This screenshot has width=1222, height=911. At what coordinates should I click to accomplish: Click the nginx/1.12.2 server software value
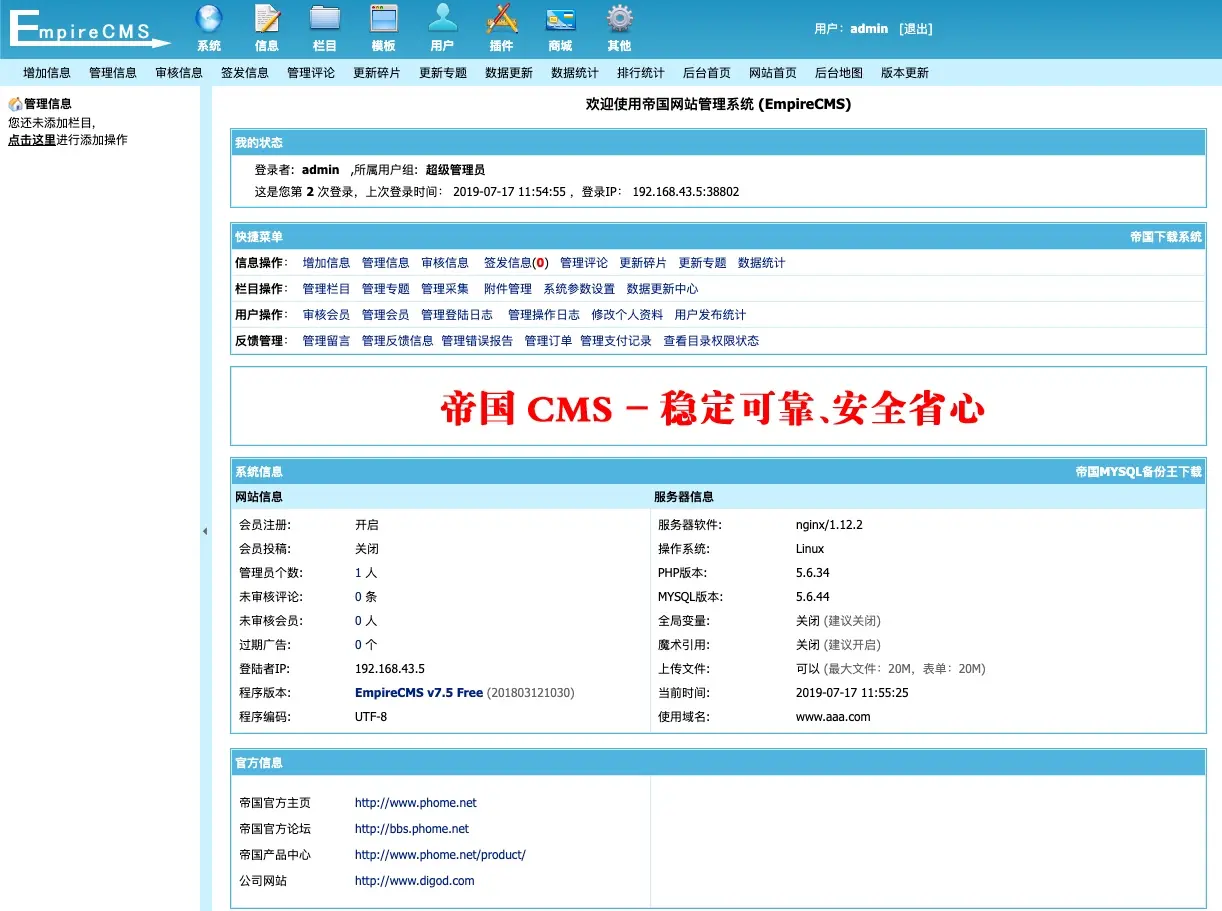(x=829, y=525)
